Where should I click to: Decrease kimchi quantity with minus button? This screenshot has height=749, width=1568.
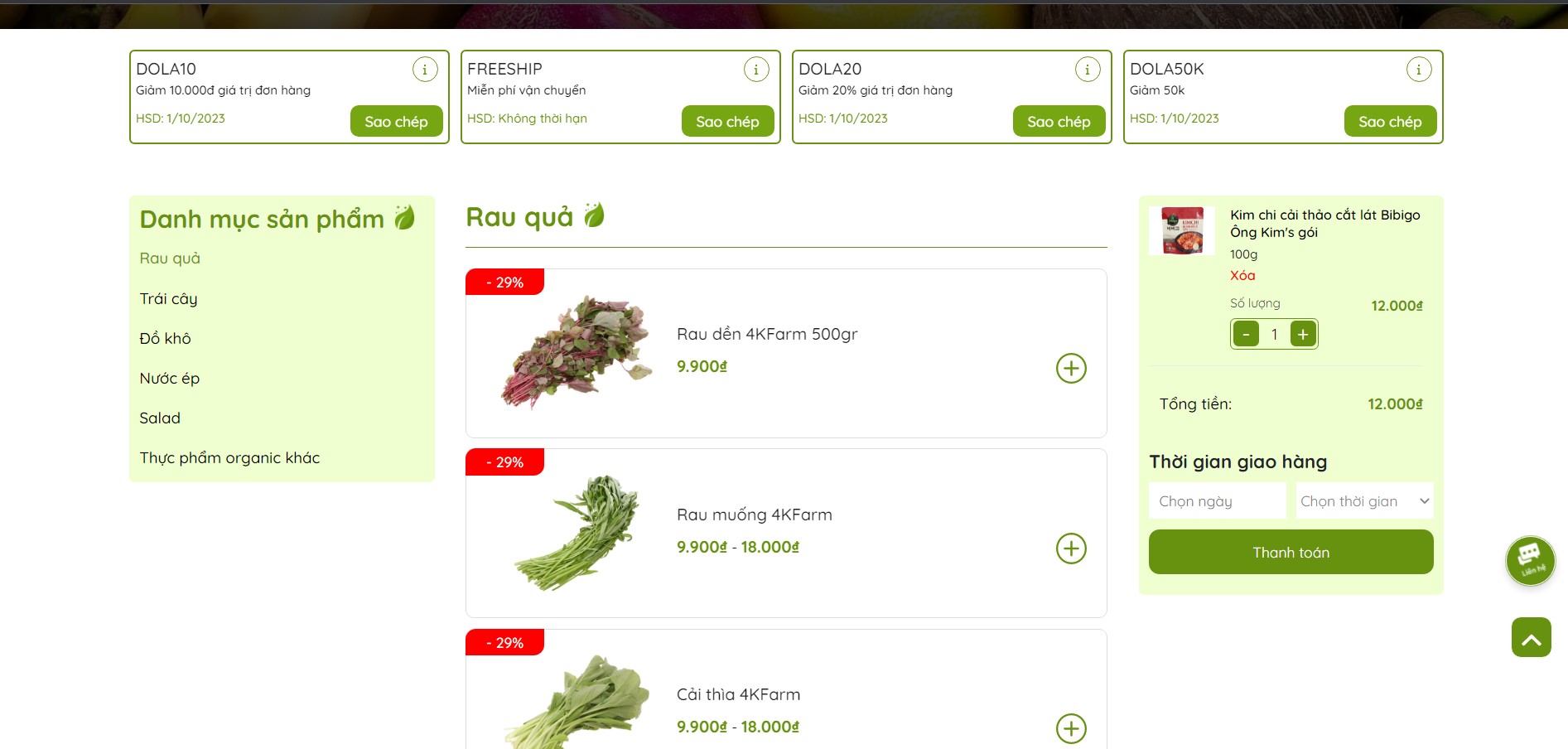pyautogui.click(x=1246, y=334)
